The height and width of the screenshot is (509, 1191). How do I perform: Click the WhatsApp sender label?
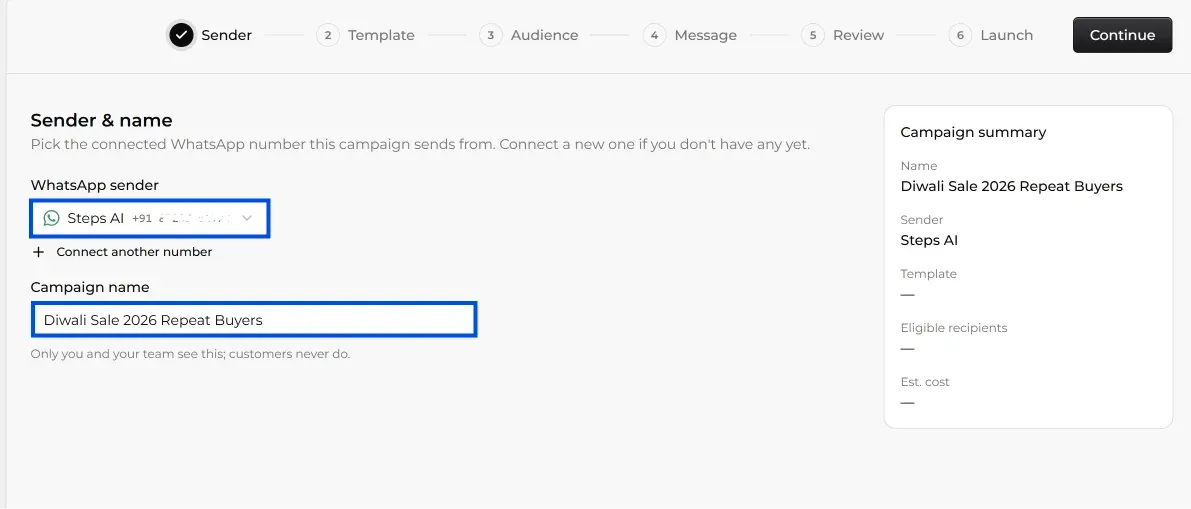(94, 185)
